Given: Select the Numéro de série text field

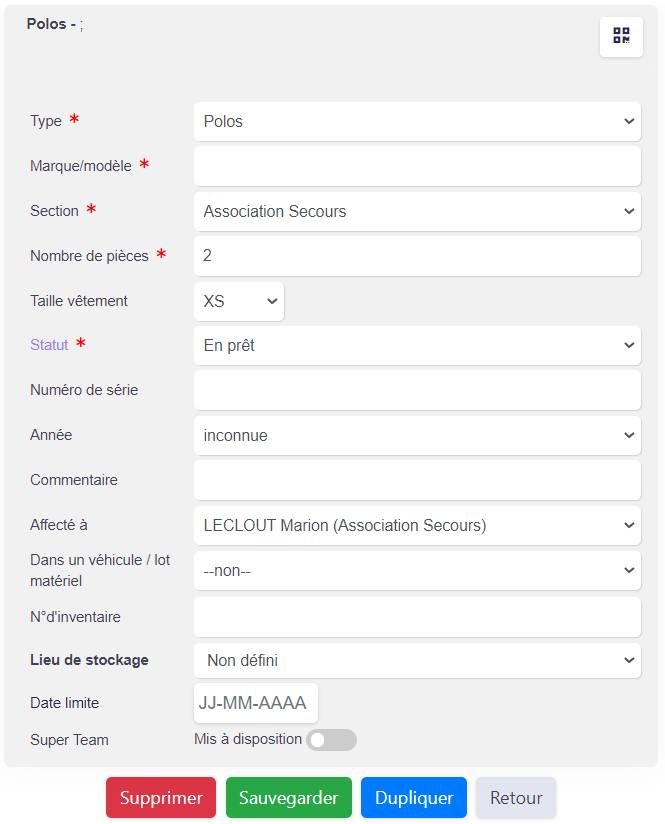Looking at the screenshot, I should click(x=417, y=390).
